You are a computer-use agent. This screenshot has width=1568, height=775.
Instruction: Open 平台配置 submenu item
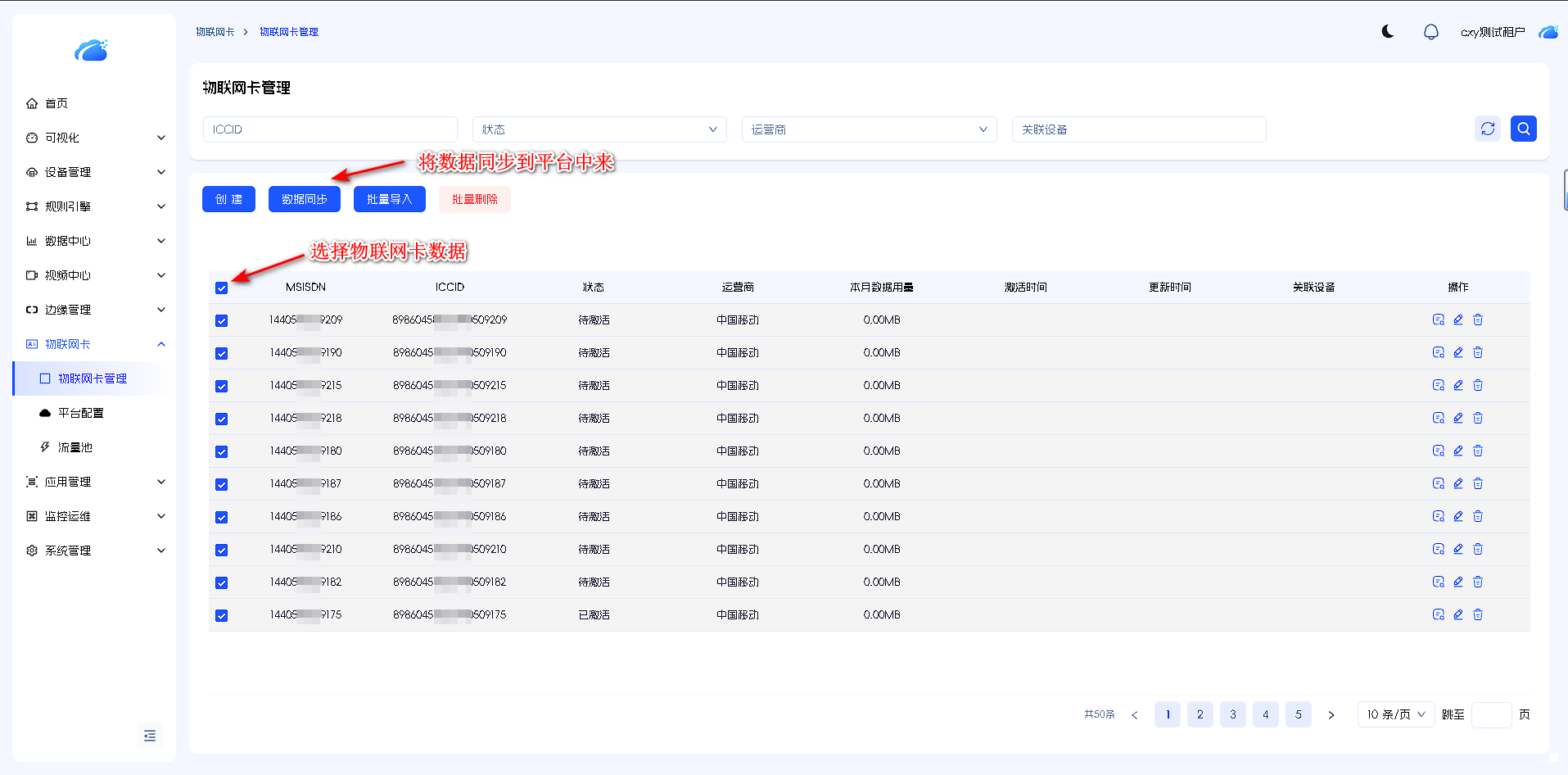tap(95, 413)
